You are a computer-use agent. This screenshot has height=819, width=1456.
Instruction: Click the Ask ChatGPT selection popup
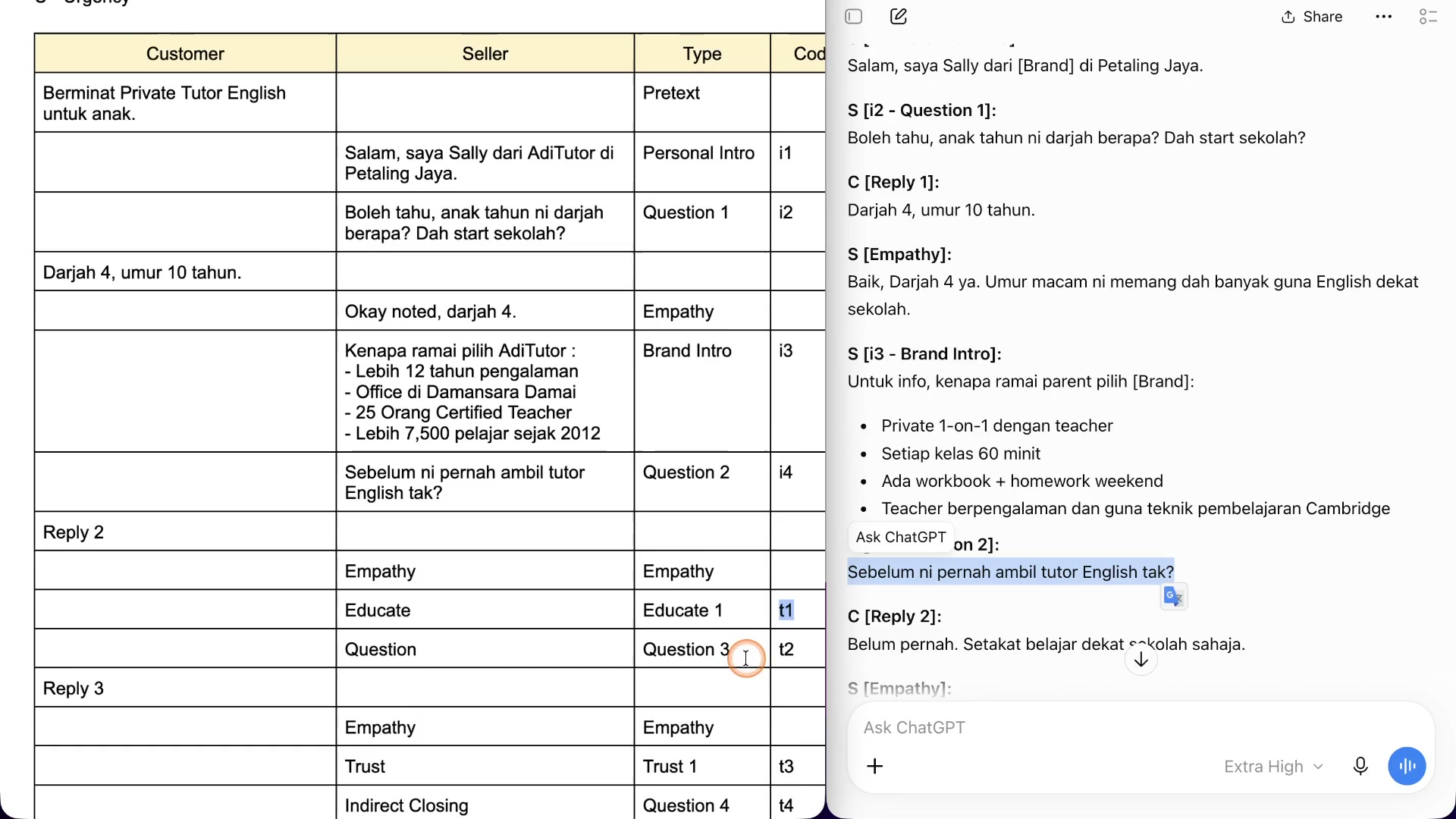pos(901,538)
